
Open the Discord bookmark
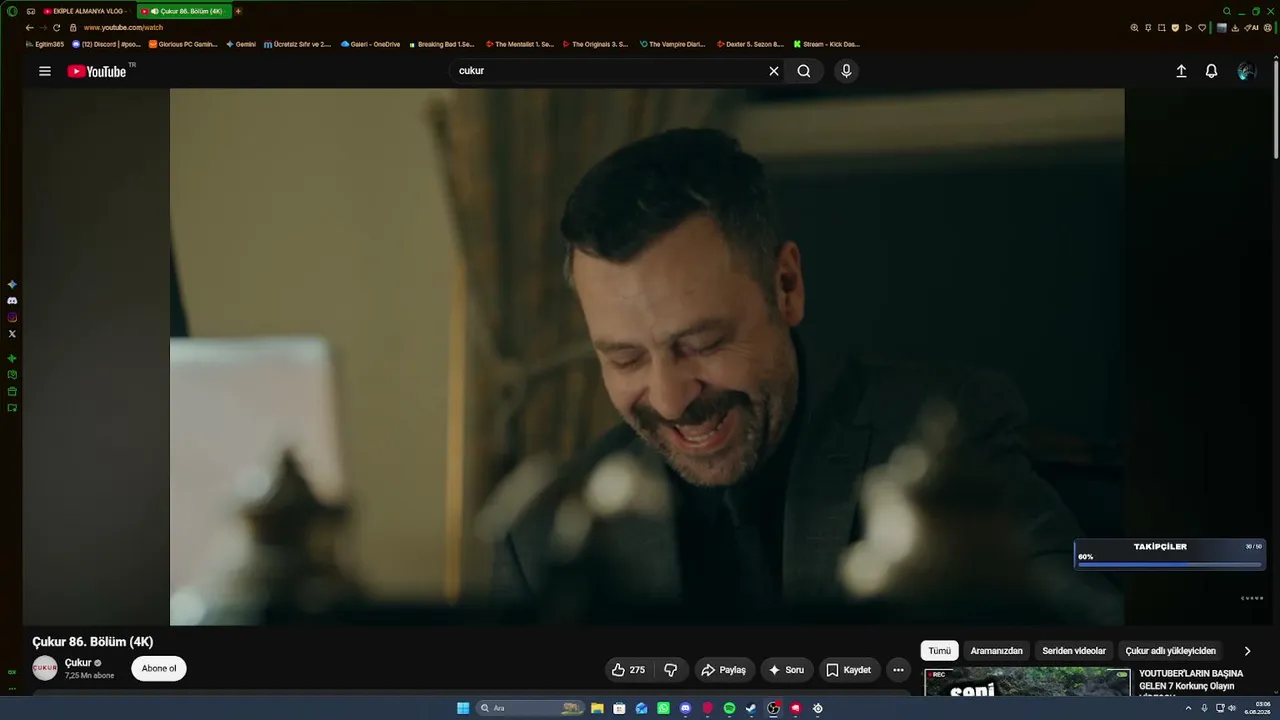107,44
